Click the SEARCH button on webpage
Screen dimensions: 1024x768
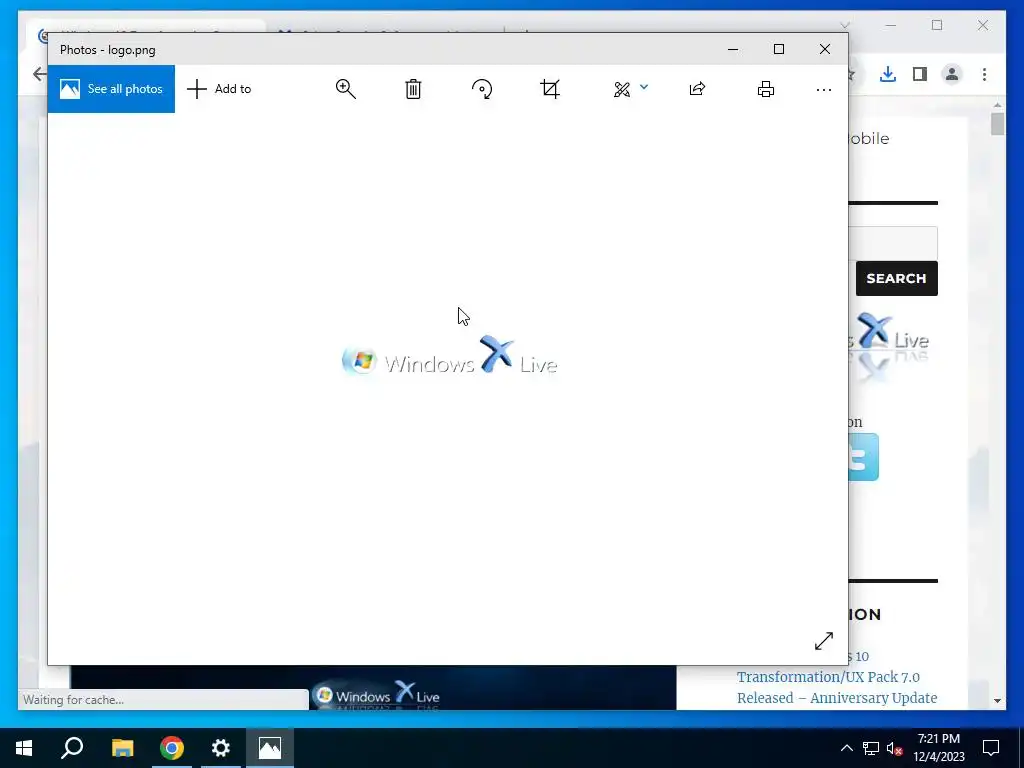(x=897, y=278)
